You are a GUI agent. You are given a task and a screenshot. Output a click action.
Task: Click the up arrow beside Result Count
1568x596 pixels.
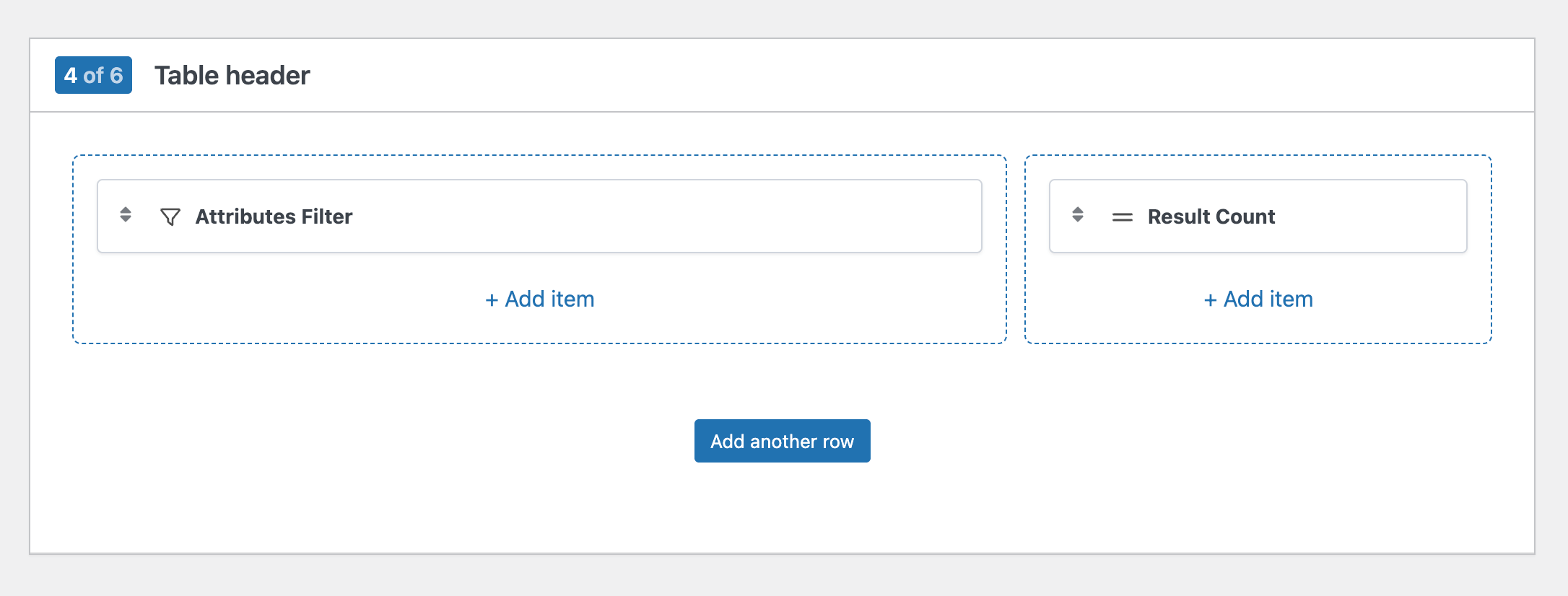(1078, 210)
